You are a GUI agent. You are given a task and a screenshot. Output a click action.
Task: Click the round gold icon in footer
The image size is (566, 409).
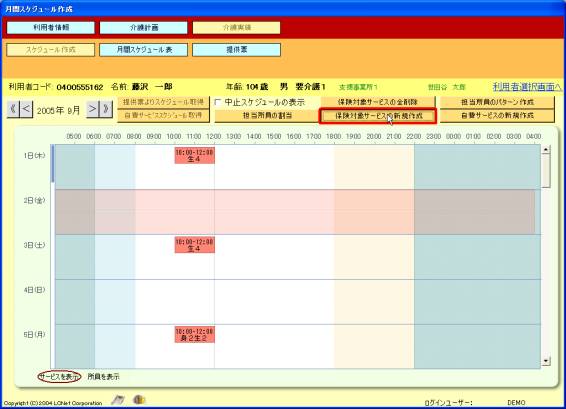click(x=139, y=400)
